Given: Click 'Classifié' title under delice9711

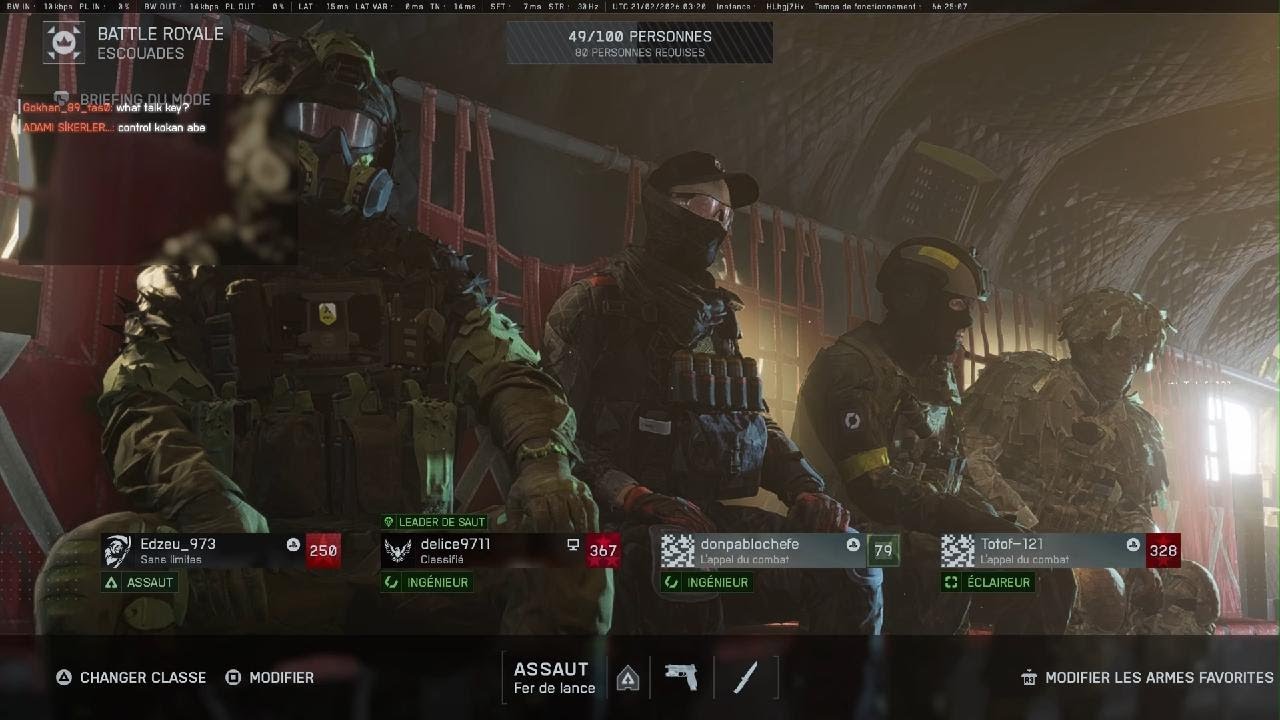Looking at the screenshot, I should tap(441, 560).
